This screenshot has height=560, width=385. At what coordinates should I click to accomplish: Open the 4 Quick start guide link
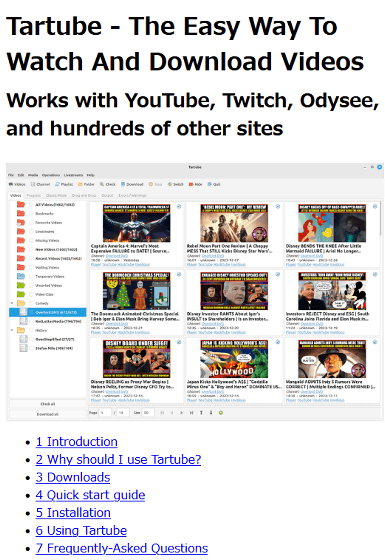point(90,495)
